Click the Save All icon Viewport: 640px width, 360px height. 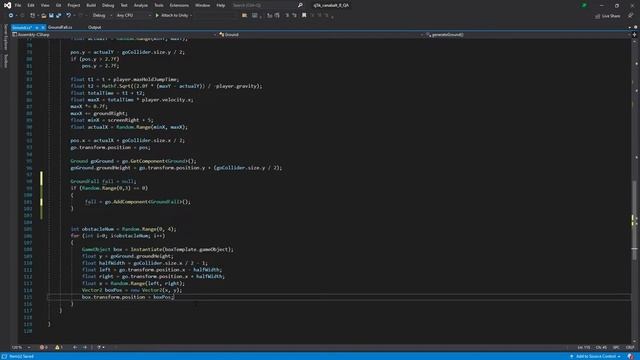tap(58, 16)
